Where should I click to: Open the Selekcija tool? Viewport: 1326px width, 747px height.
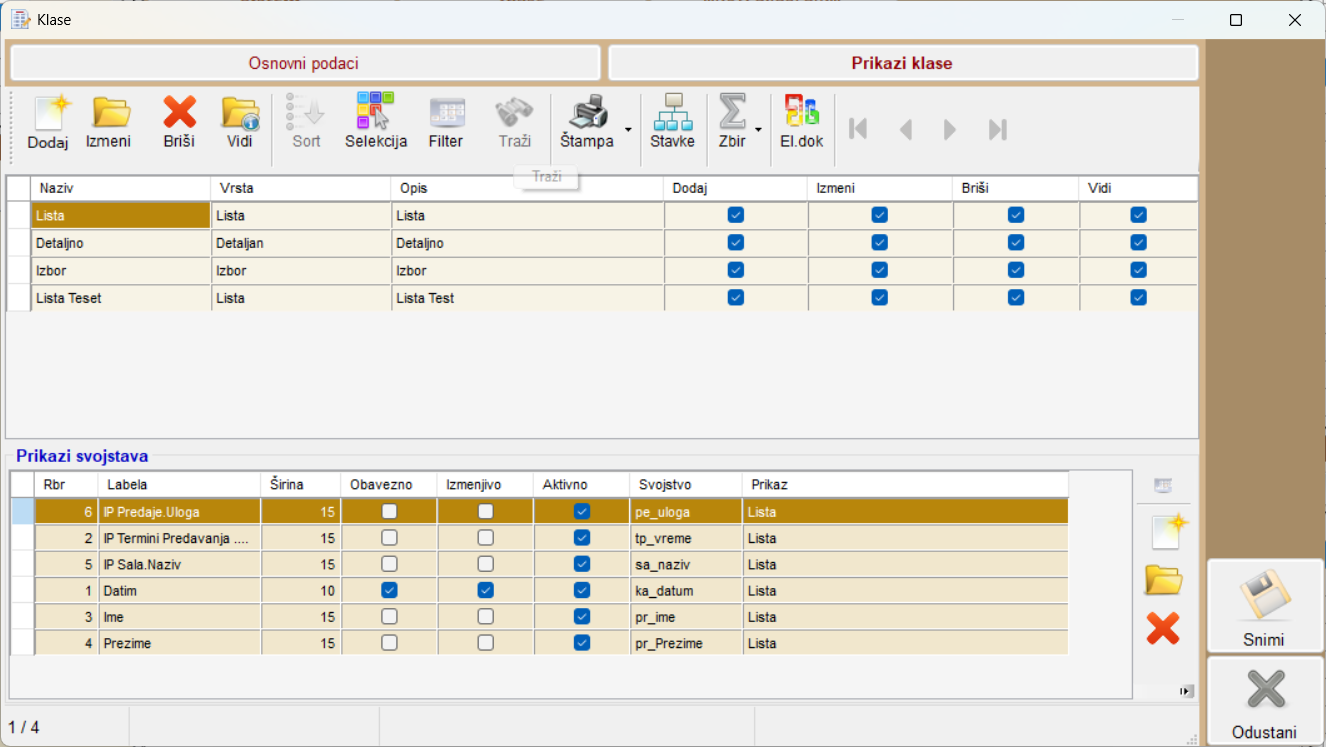coord(376,123)
